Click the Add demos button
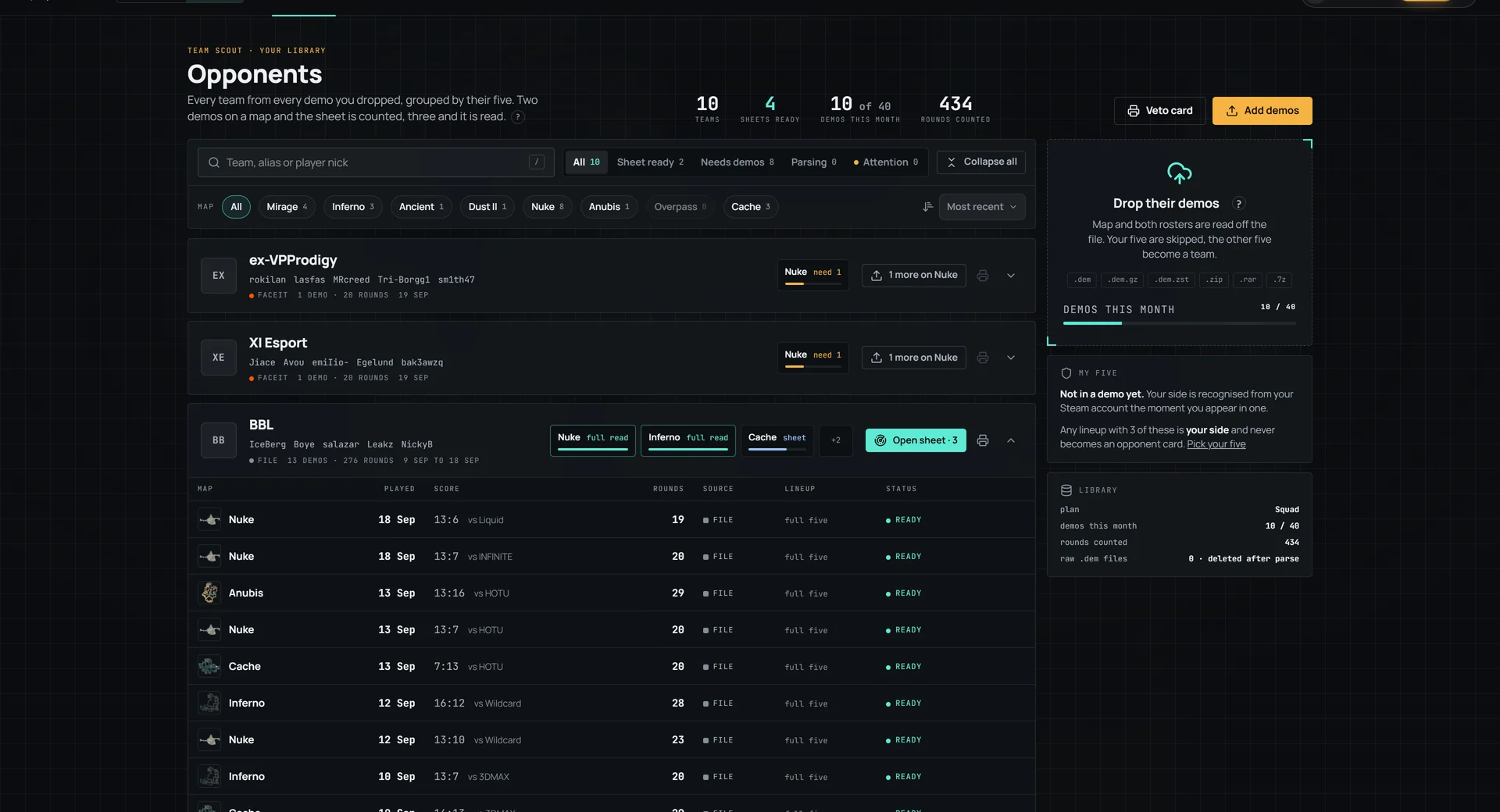1500x812 pixels. coord(1262,111)
